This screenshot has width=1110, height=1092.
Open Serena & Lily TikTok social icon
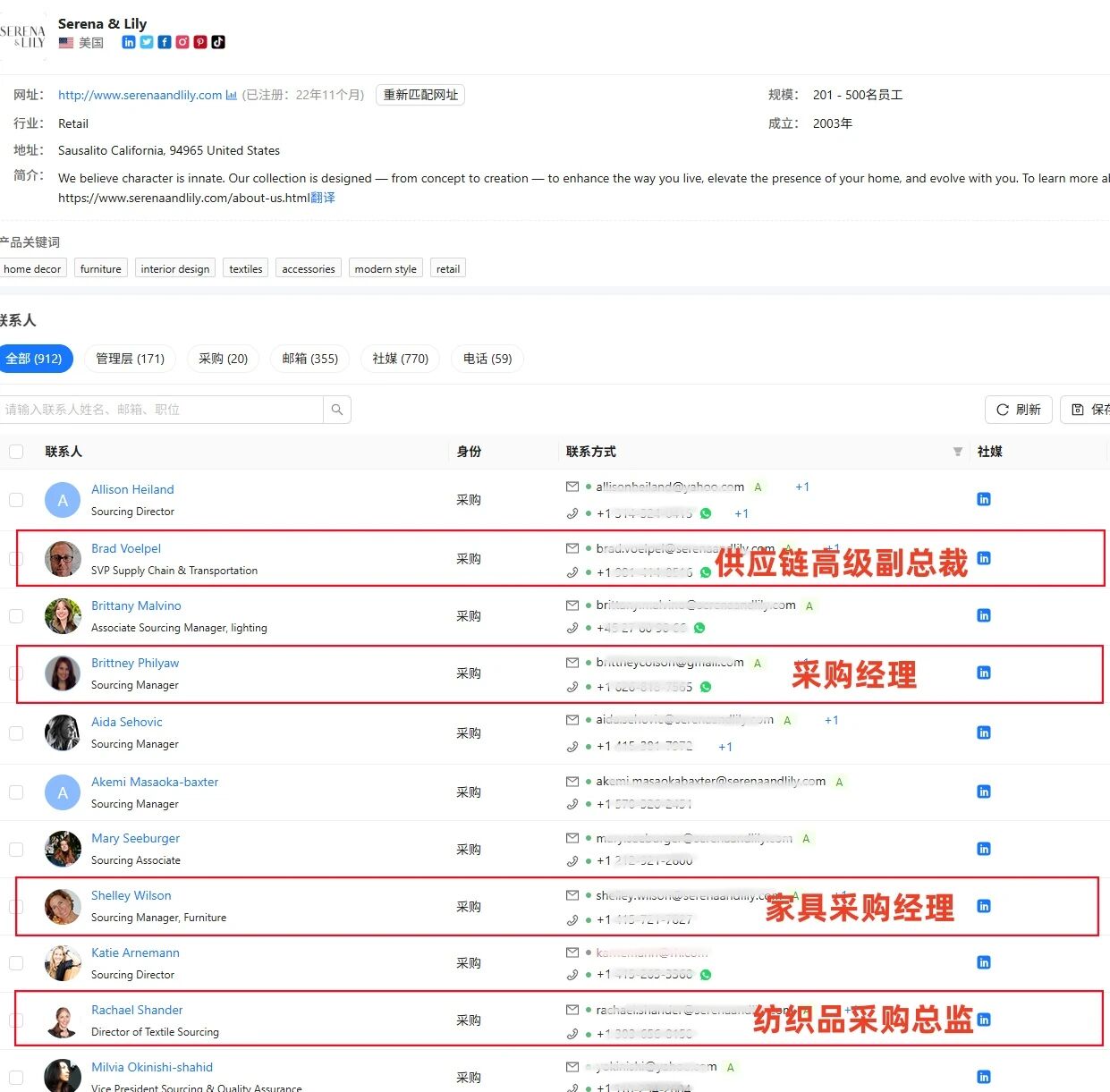(218, 42)
